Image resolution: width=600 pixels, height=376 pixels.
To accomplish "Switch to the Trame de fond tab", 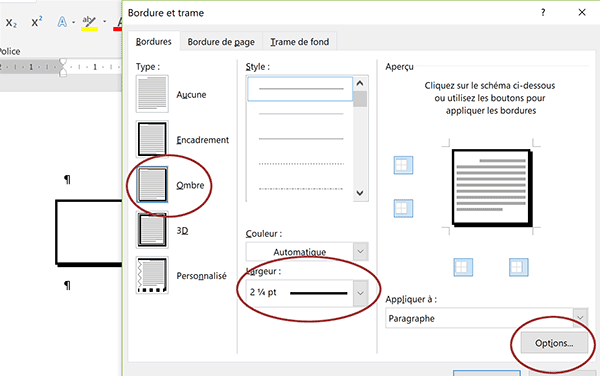I will click(300, 42).
